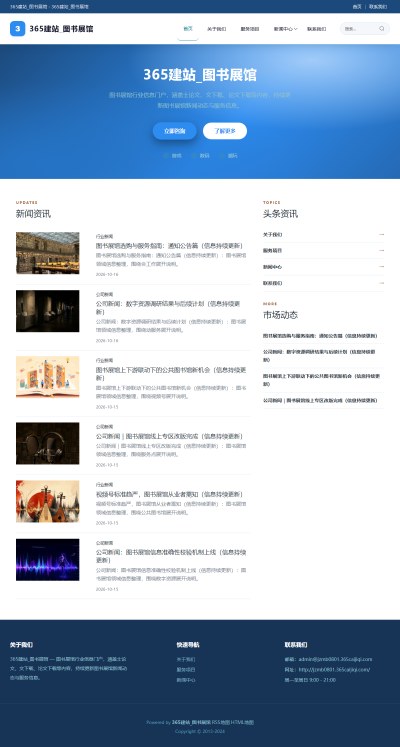Click the arrow icon beside 服务项目 in 头条资讯
The height and width of the screenshot is (747, 400).
coord(381,251)
